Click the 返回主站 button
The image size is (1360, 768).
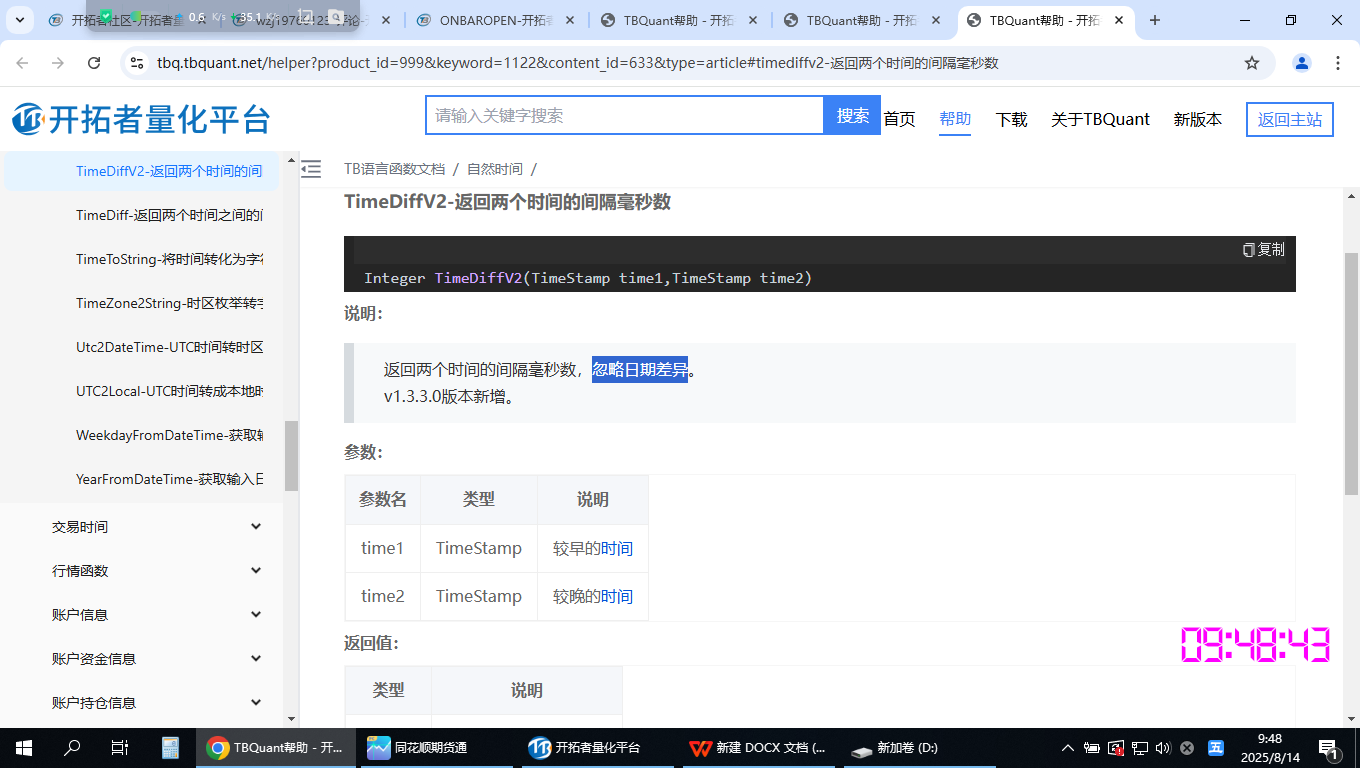1290,119
